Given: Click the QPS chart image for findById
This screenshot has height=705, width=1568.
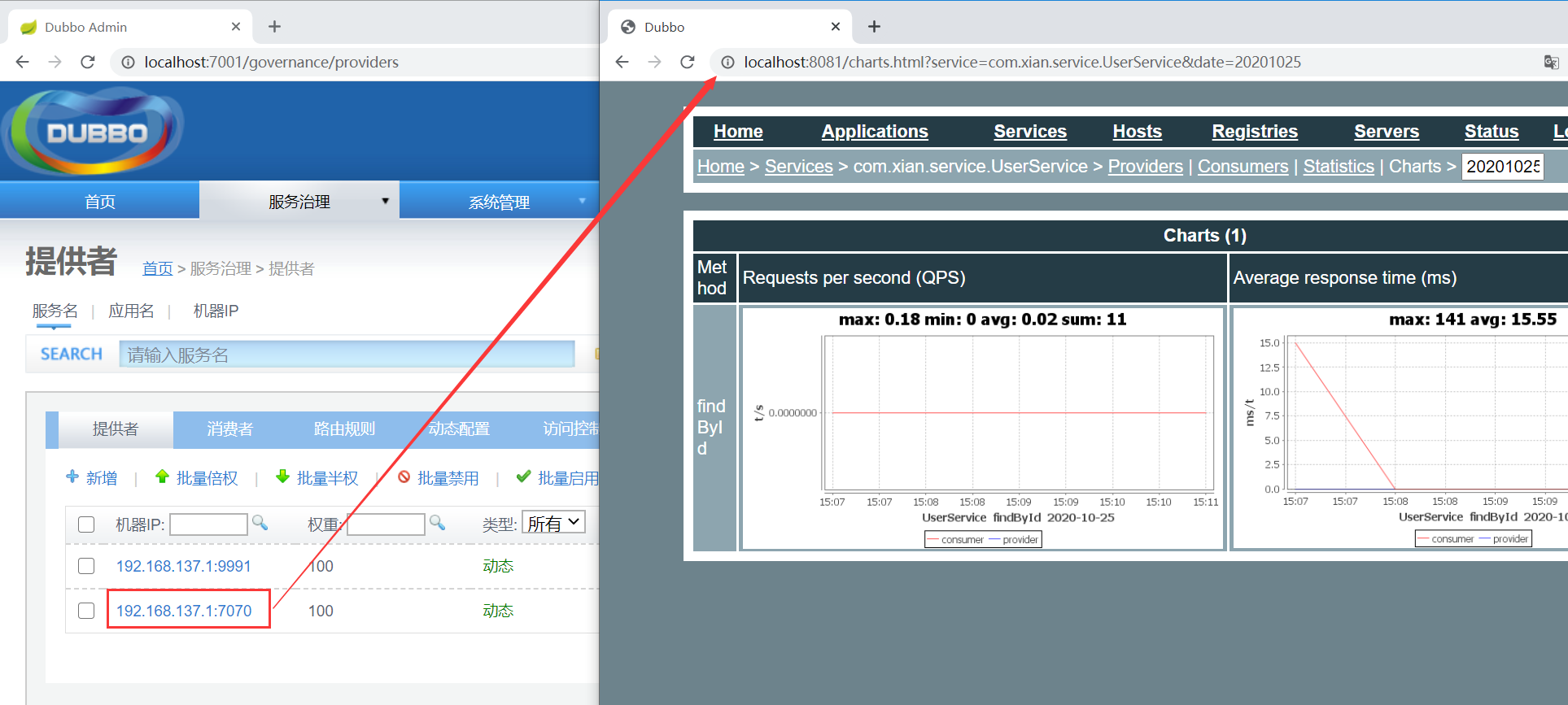Looking at the screenshot, I should click(983, 429).
